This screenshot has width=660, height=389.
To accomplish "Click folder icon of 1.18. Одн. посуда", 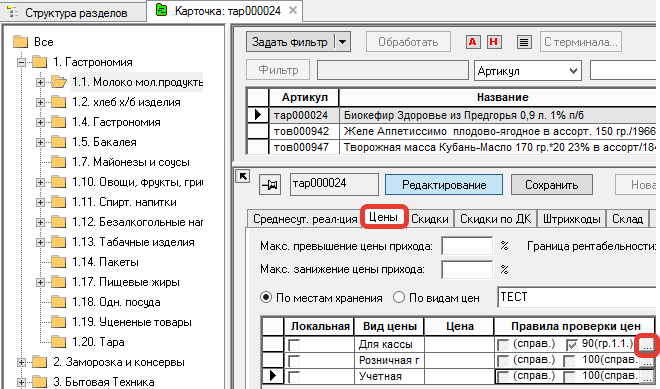I will tap(59, 302).
